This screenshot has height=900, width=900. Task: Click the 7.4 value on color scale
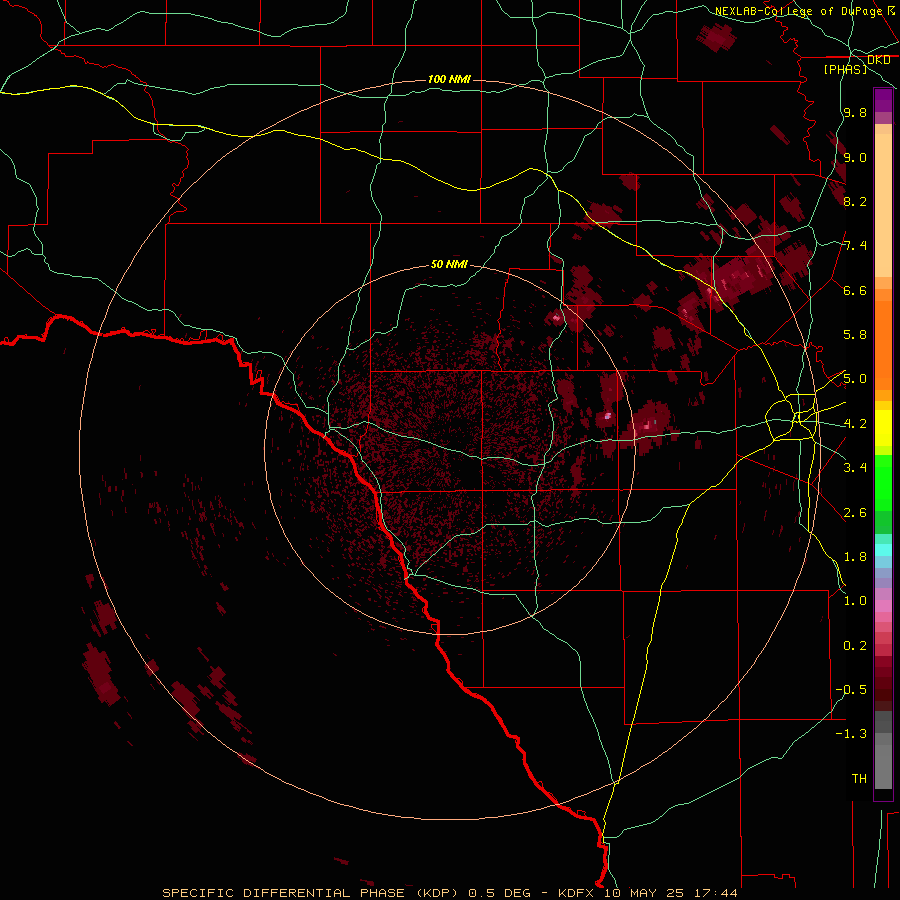click(855, 246)
